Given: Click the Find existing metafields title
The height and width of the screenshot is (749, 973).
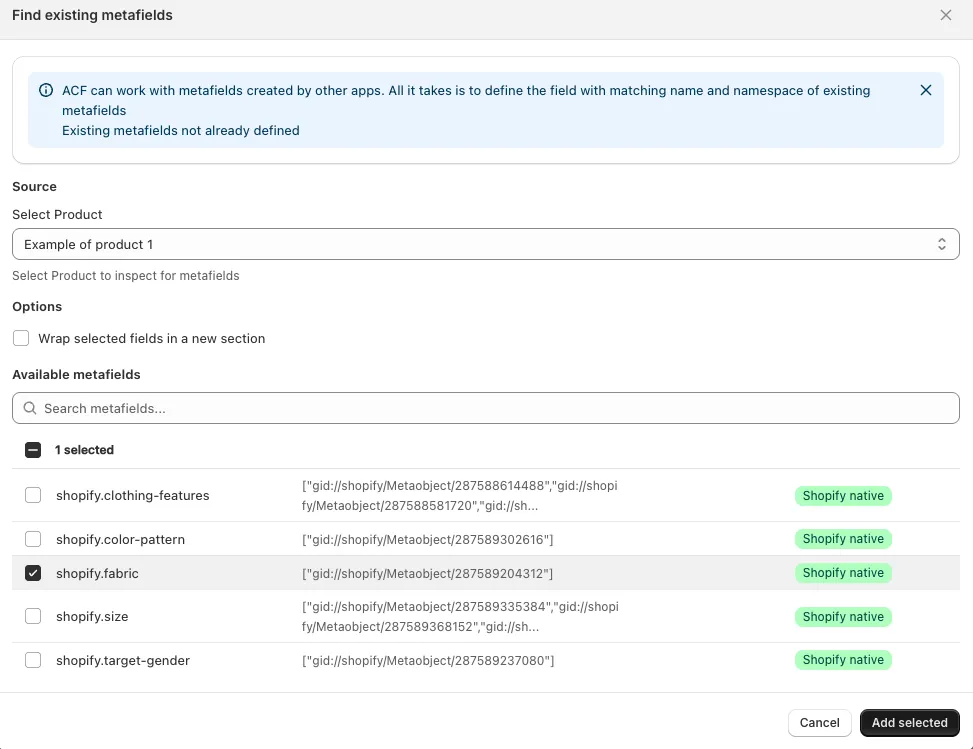Looking at the screenshot, I should click(x=92, y=15).
